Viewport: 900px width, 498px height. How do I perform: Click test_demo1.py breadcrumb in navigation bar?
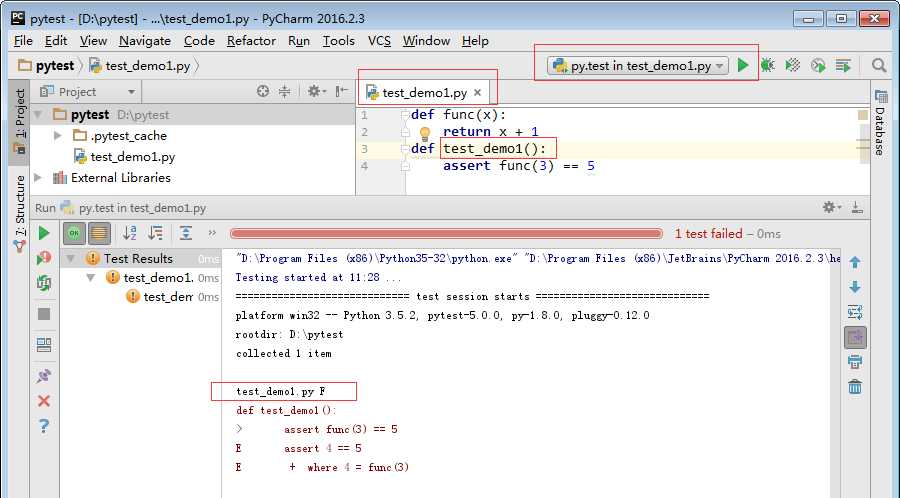point(139,65)
